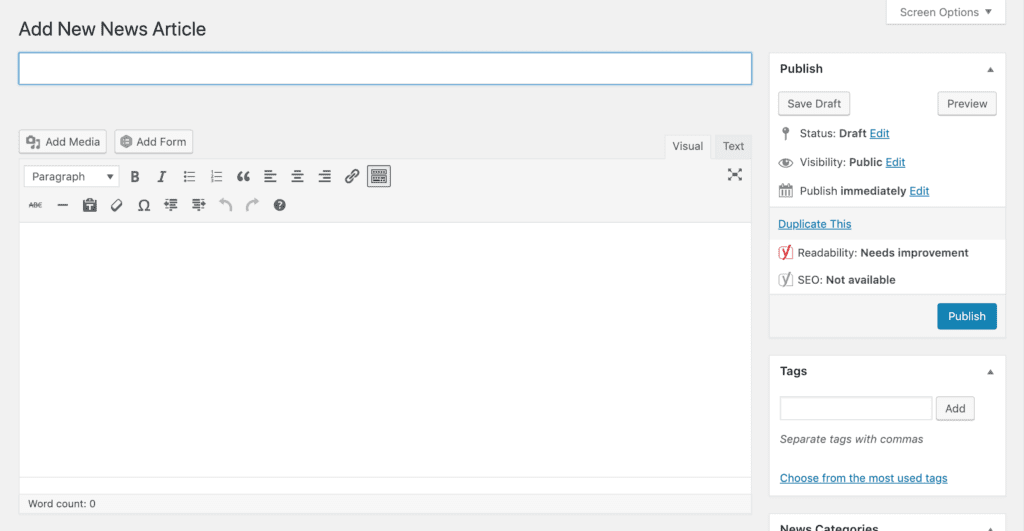The height and width of the screenshot is (531, 1024).
Task: Click the blockquote icon
Action: 243,177
